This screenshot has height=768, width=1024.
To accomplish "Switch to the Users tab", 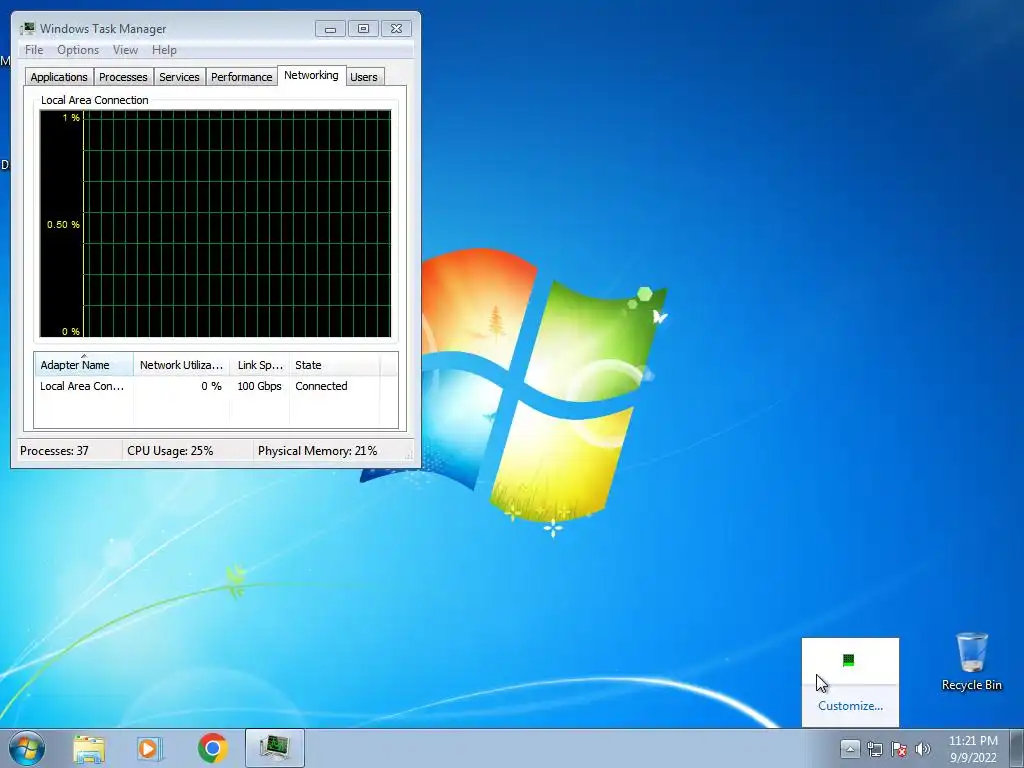I will coord(364,77).
